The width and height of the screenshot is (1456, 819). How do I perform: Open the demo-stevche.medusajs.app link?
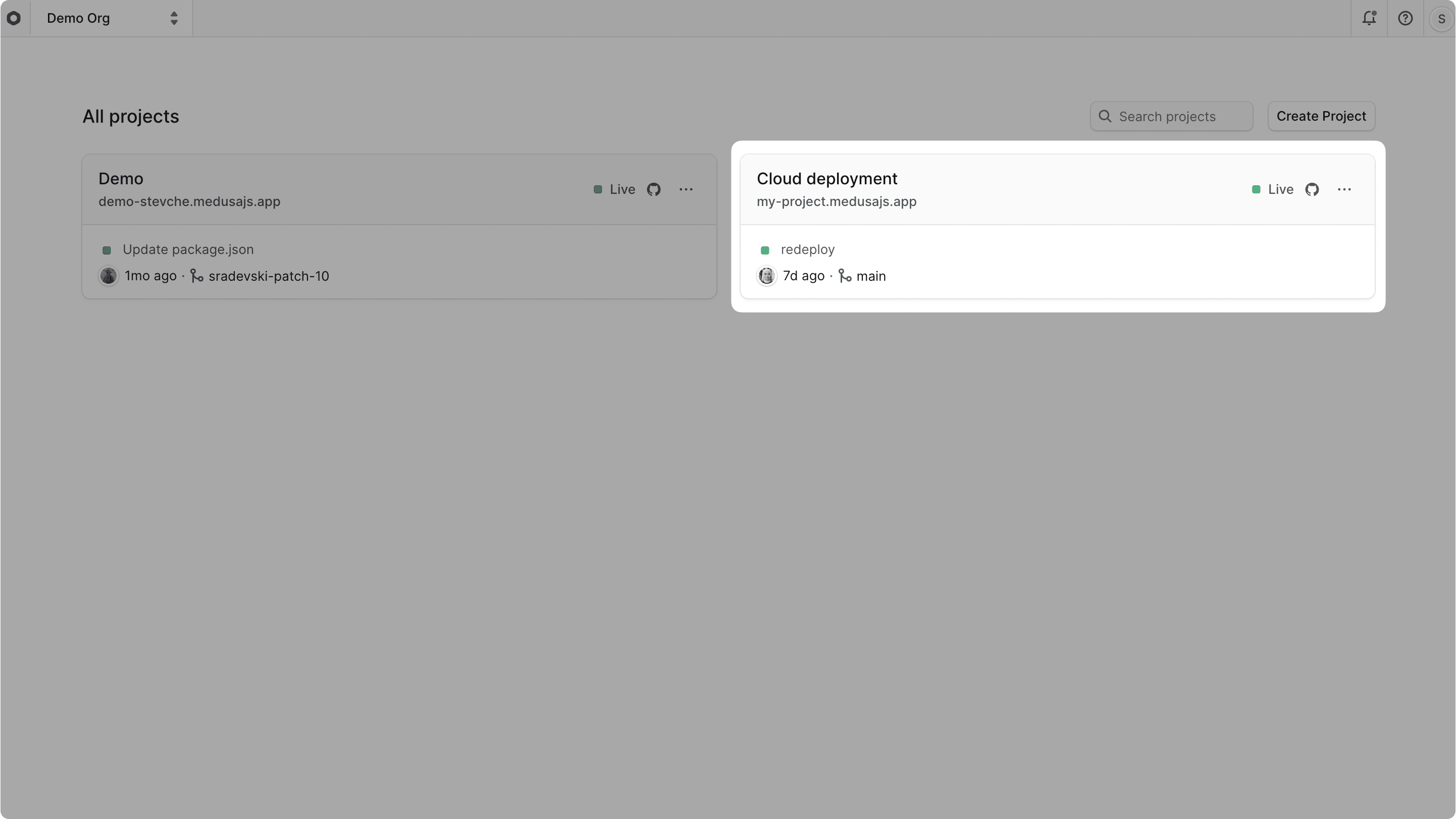(189, 202)
